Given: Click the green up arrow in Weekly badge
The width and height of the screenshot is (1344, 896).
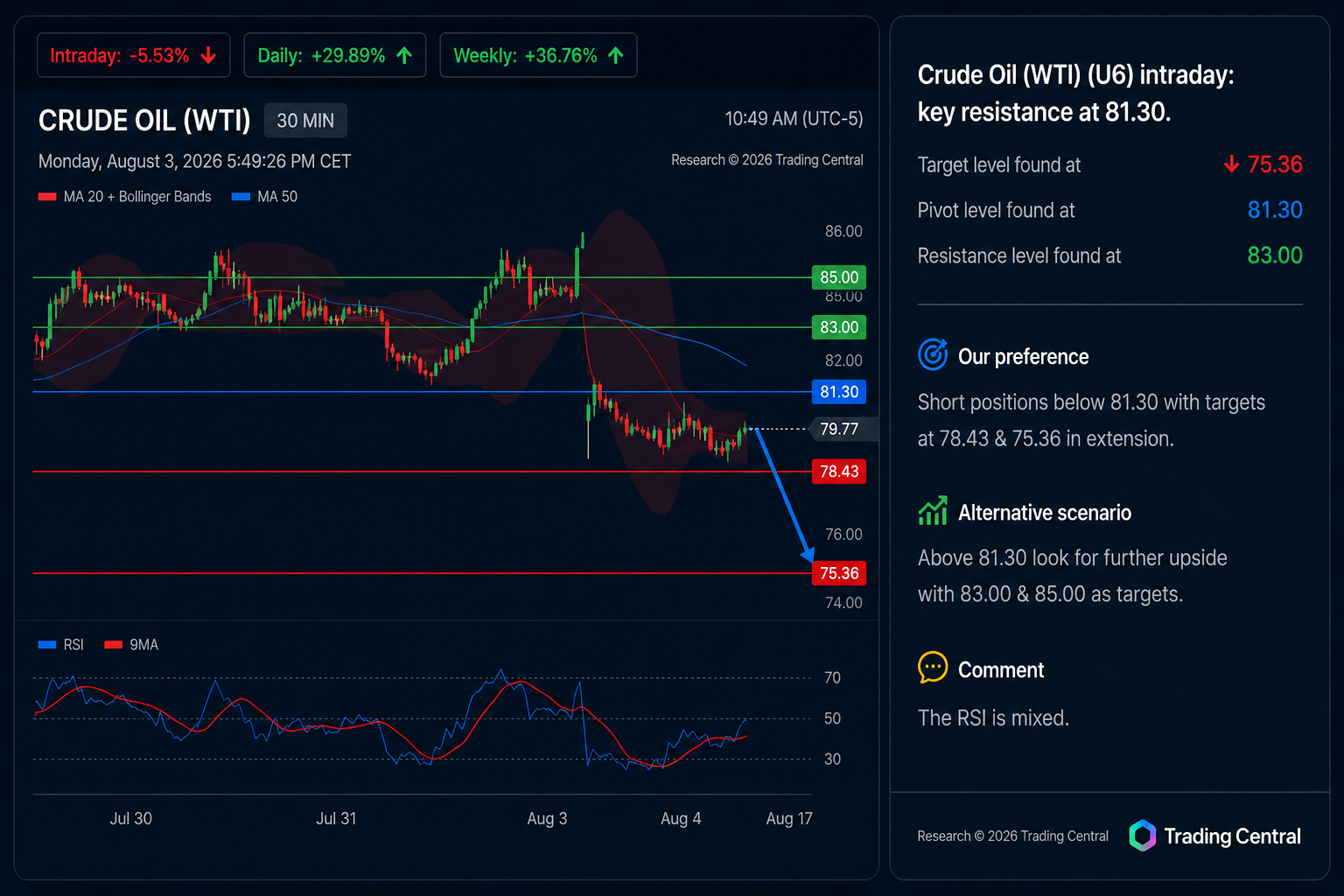Looking at the screenshot, I should 616,55.
